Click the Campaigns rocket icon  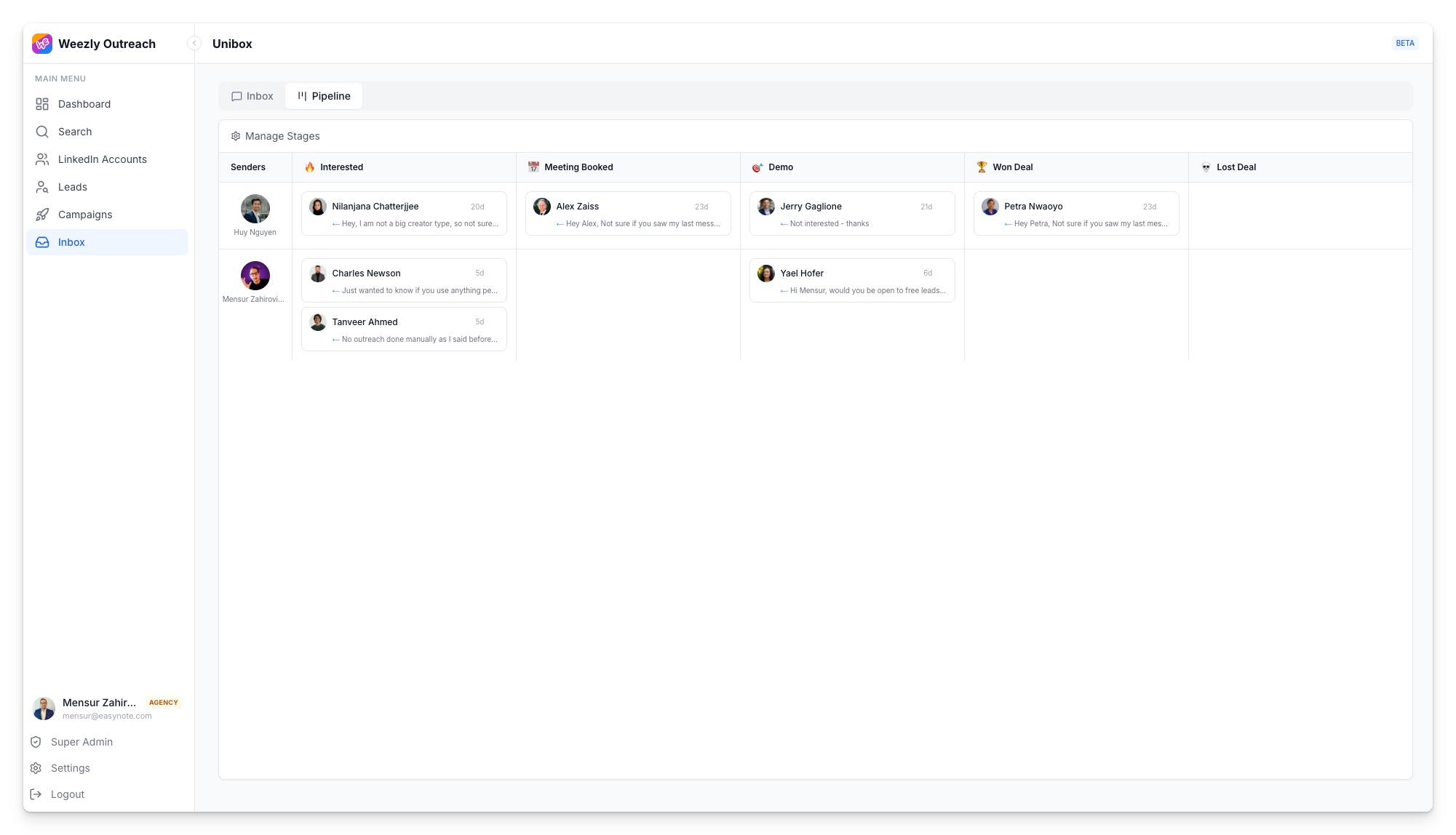click(42, 215)
